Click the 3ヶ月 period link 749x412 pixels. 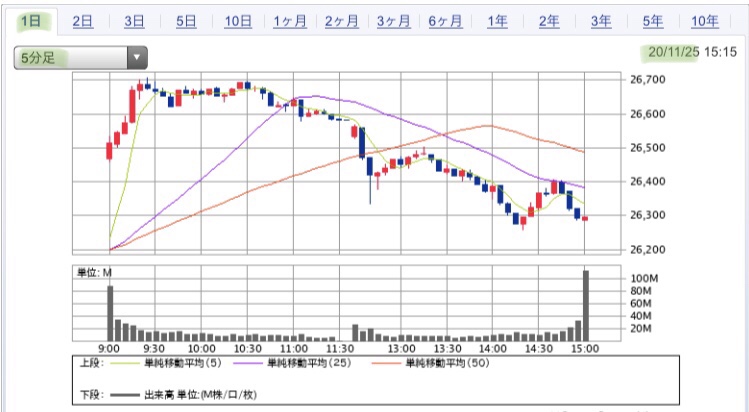pos(393,21)
